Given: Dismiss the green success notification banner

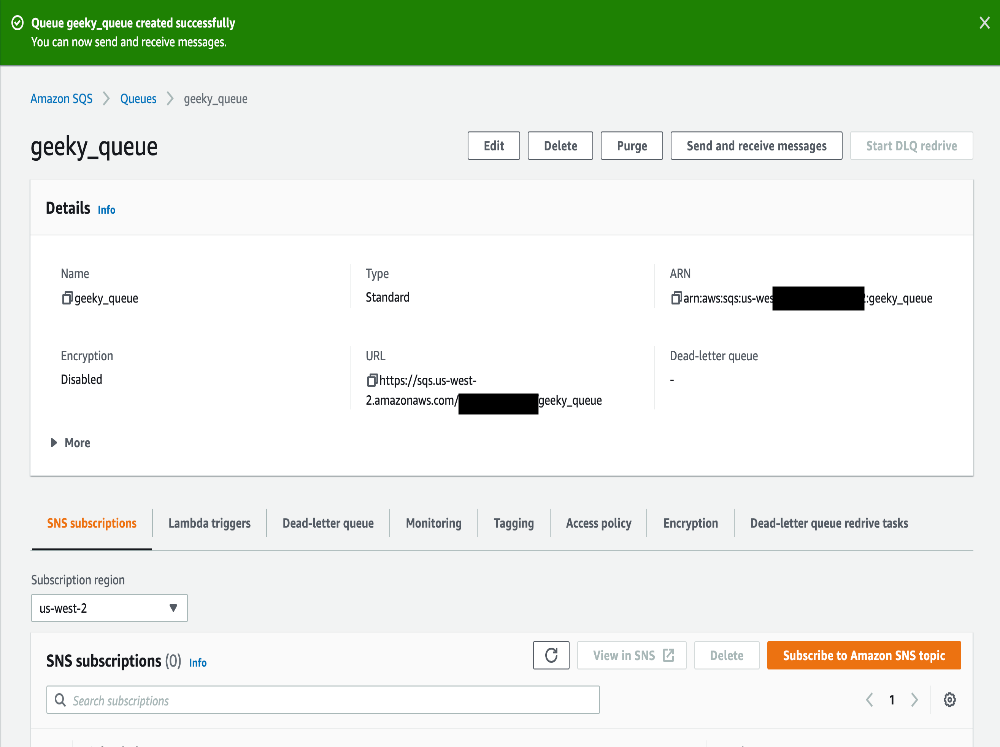Looking at the screenshot, I should click(x=984, y=23).
